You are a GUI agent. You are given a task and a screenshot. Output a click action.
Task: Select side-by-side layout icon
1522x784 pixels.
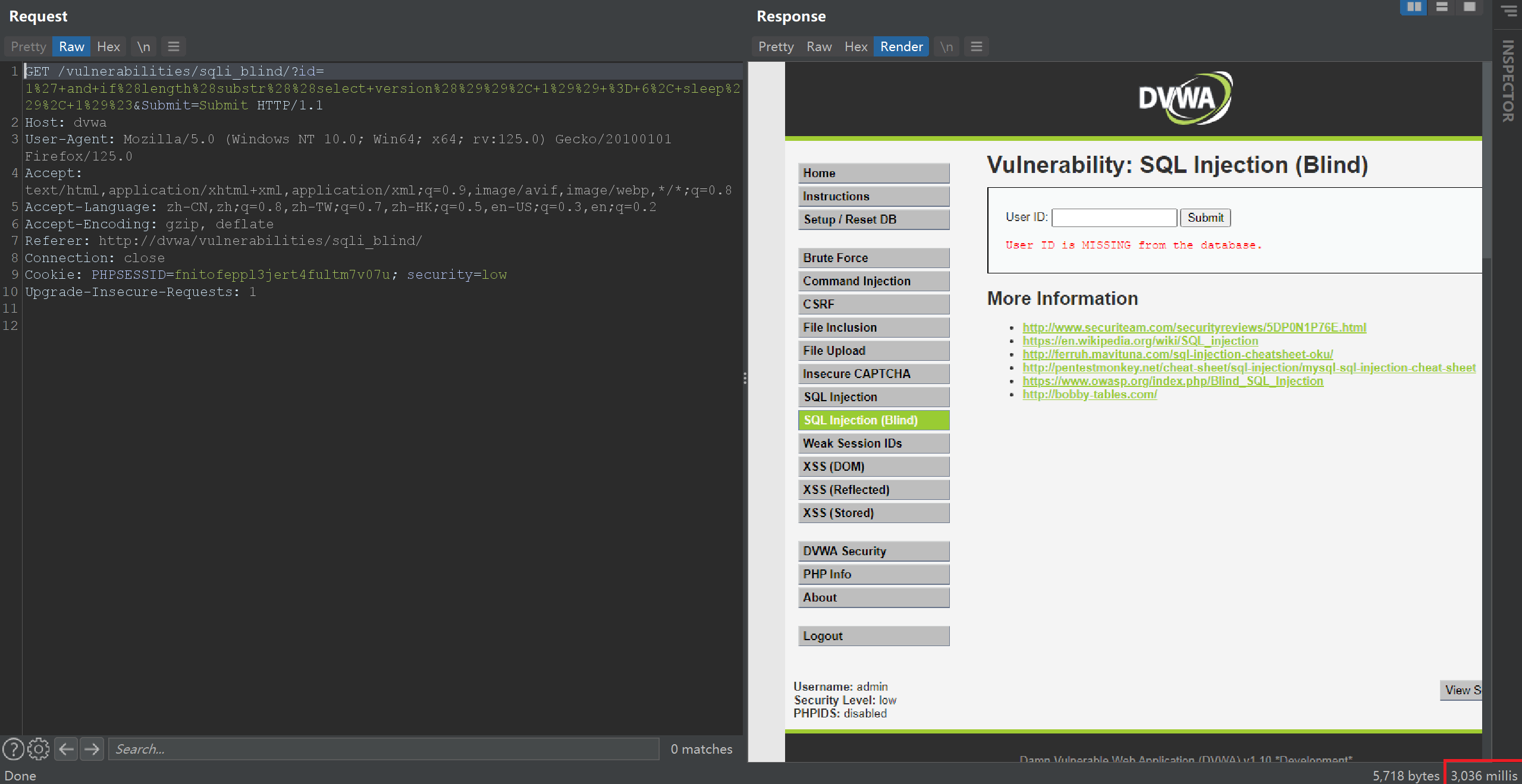pyautogui.click(x=1414, y=7)
